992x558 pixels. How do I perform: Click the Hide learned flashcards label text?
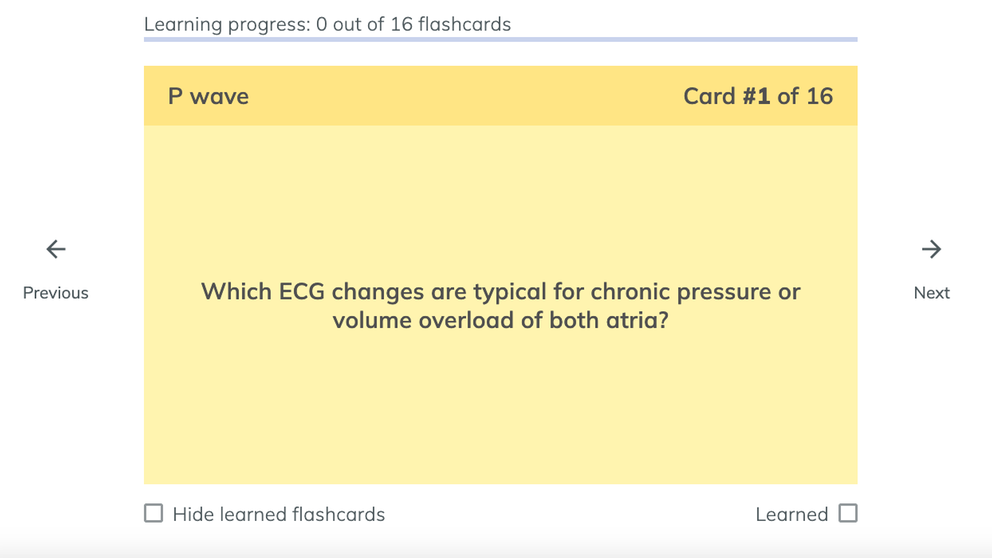pyautogui.click(x=278, y=514)
